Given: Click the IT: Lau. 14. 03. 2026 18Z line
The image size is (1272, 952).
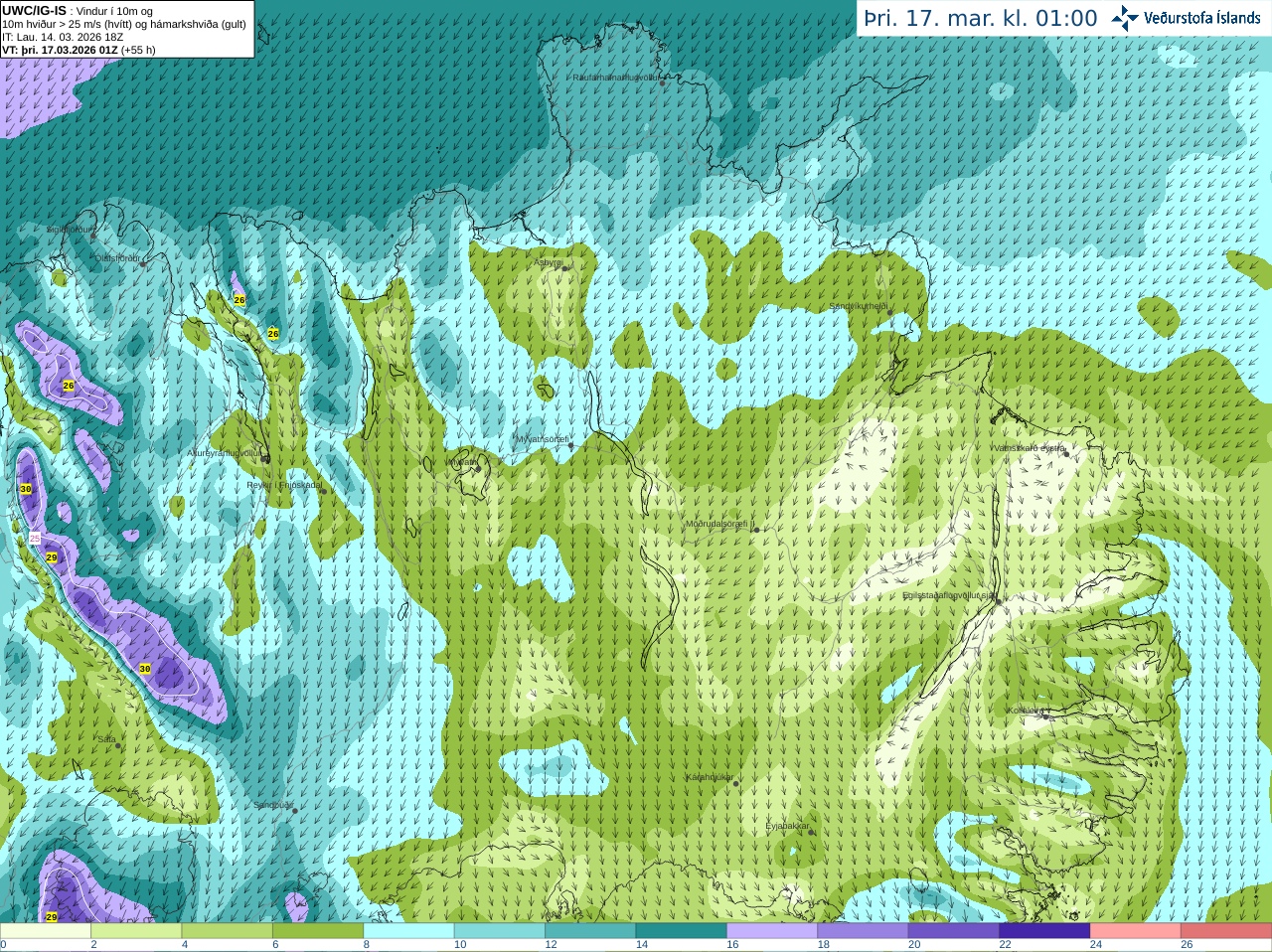Looking at the screenshot, I should click(x=63, y=37).
